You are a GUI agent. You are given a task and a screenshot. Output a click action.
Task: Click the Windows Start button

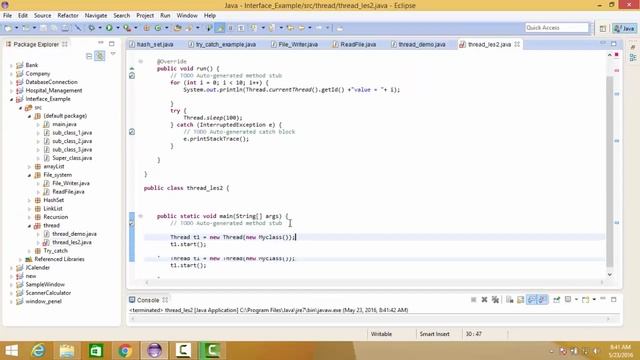click(11, 351)
